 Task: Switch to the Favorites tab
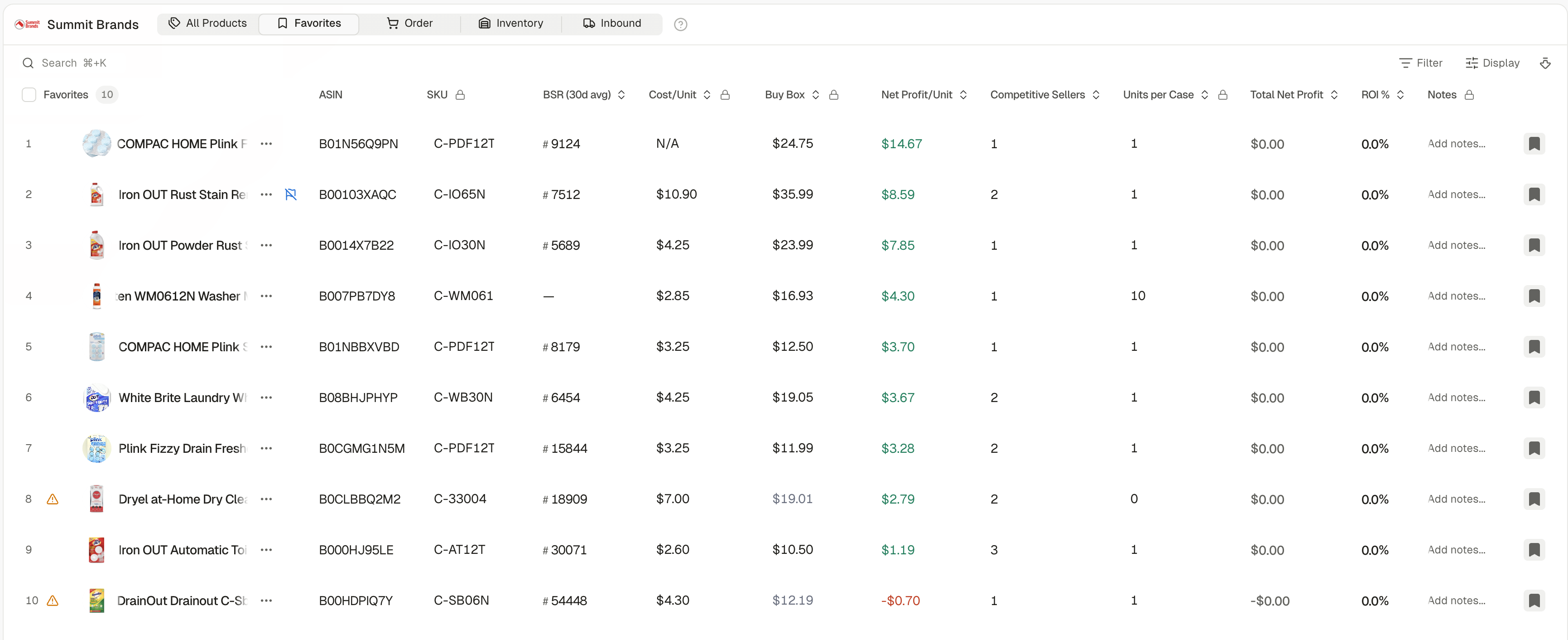[x=308, y=23]
